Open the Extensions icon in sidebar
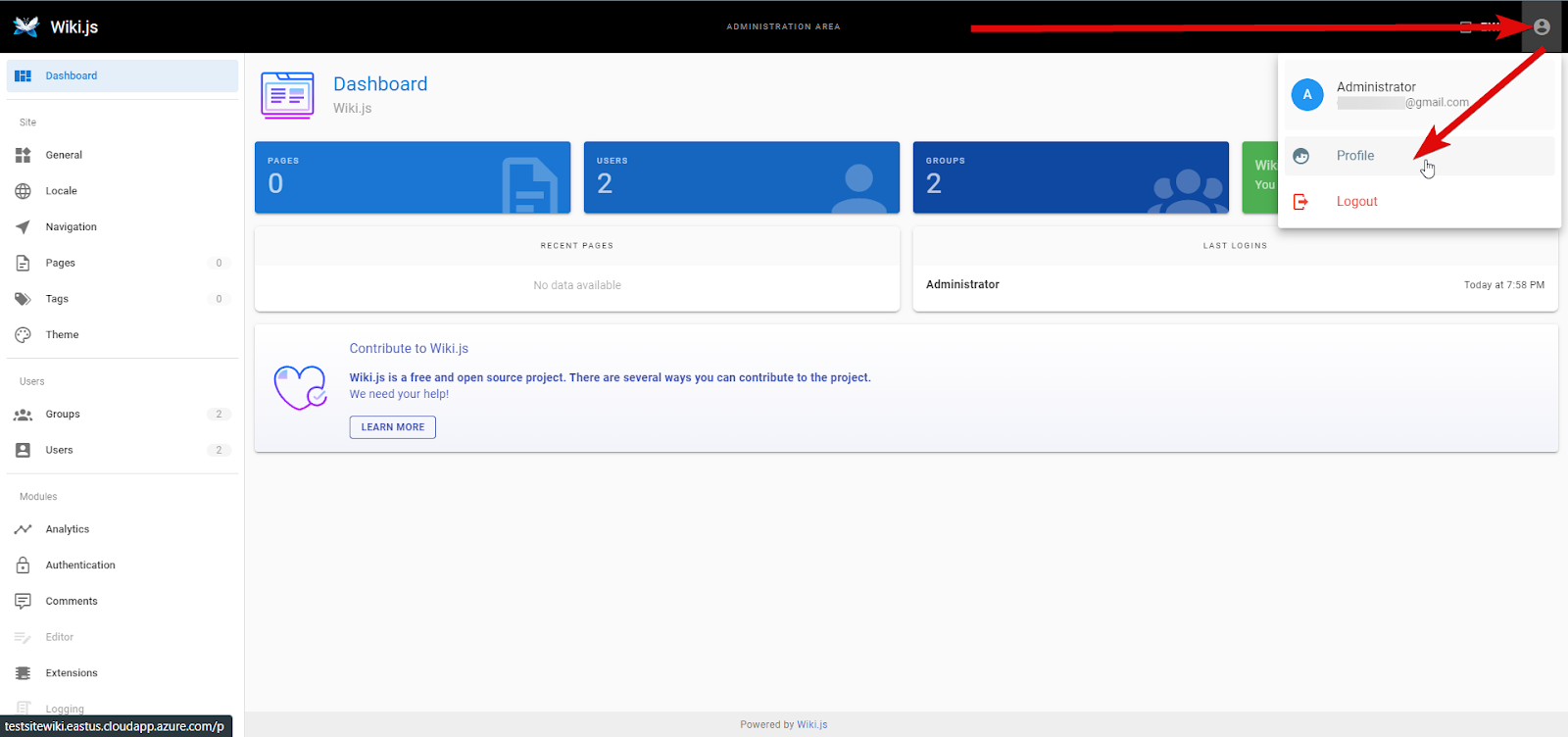The height and width of the screenshot is (737, 1568). (x=23, y=673)
